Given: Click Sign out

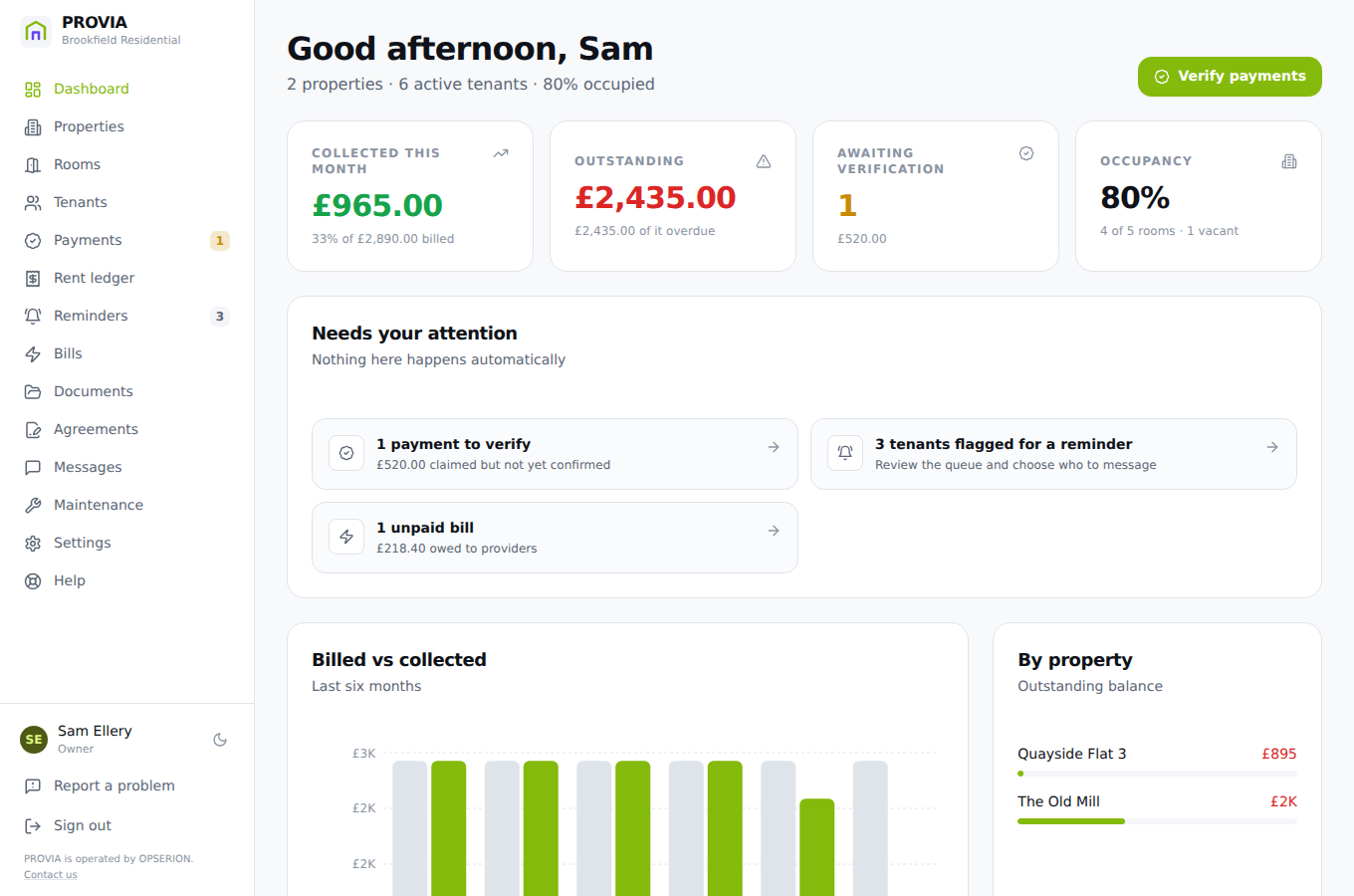Looking at the screenshot, I should tap(127, 826).
